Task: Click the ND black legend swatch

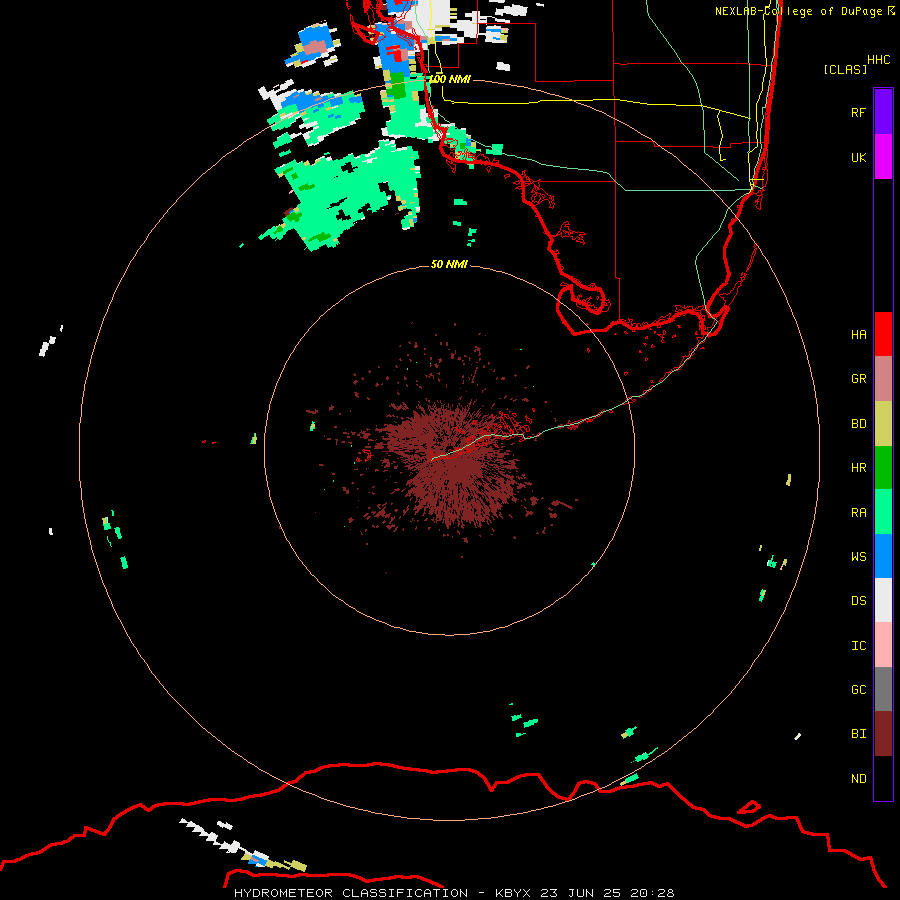Action: 883,778
